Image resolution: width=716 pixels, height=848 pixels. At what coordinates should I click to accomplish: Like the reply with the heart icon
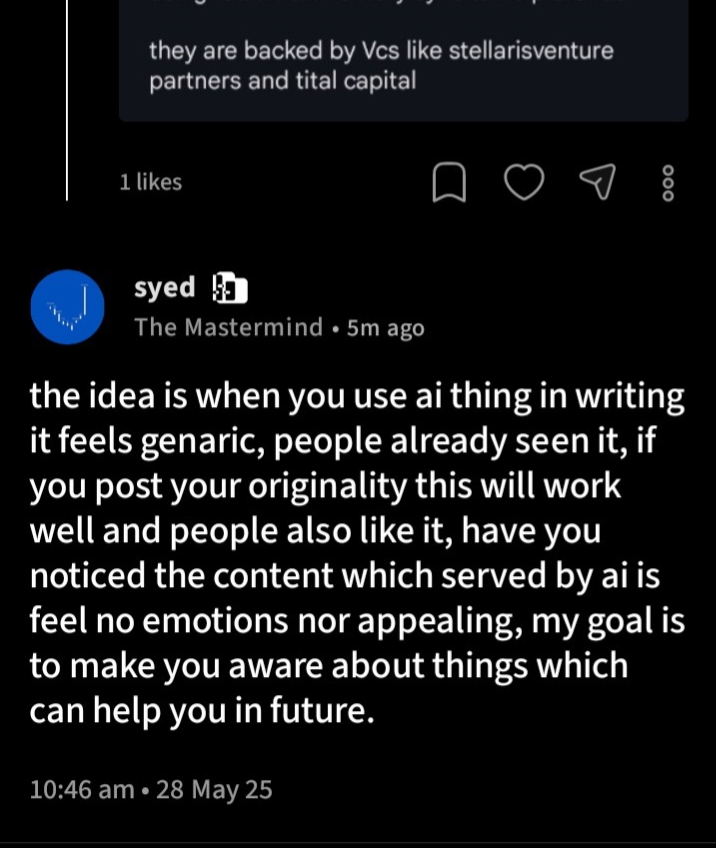pos(523,183)
